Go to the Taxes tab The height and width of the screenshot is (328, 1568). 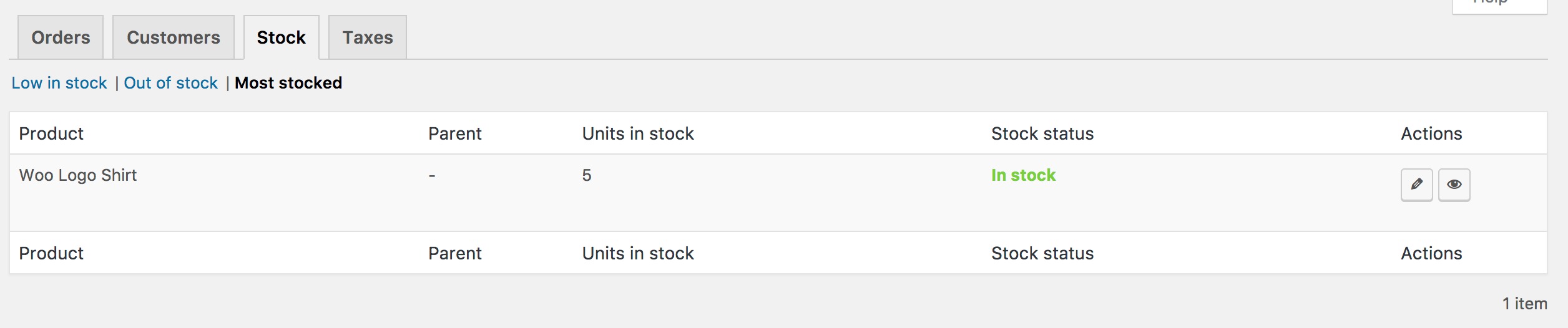(x=368, y=37)
